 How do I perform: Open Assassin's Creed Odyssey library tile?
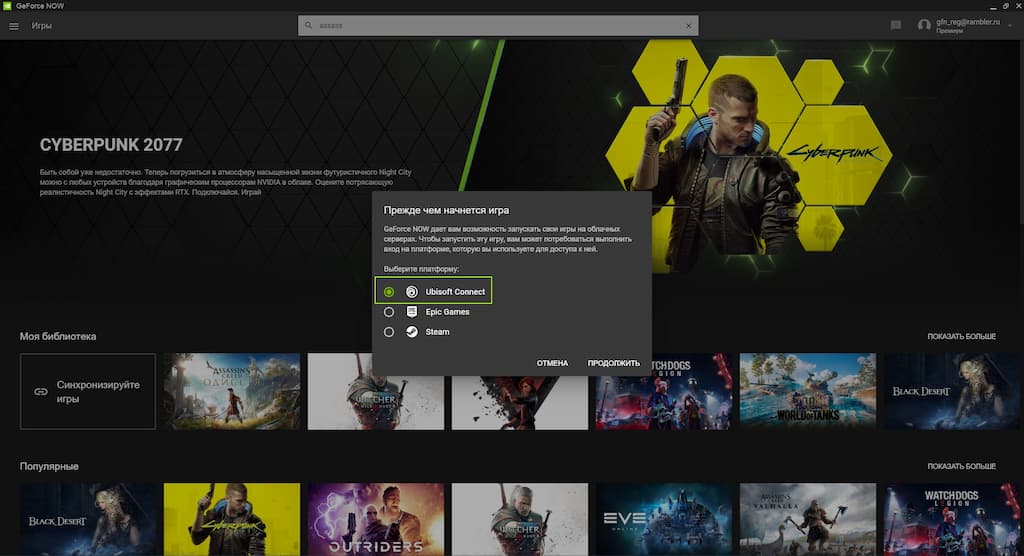[232, 391]
